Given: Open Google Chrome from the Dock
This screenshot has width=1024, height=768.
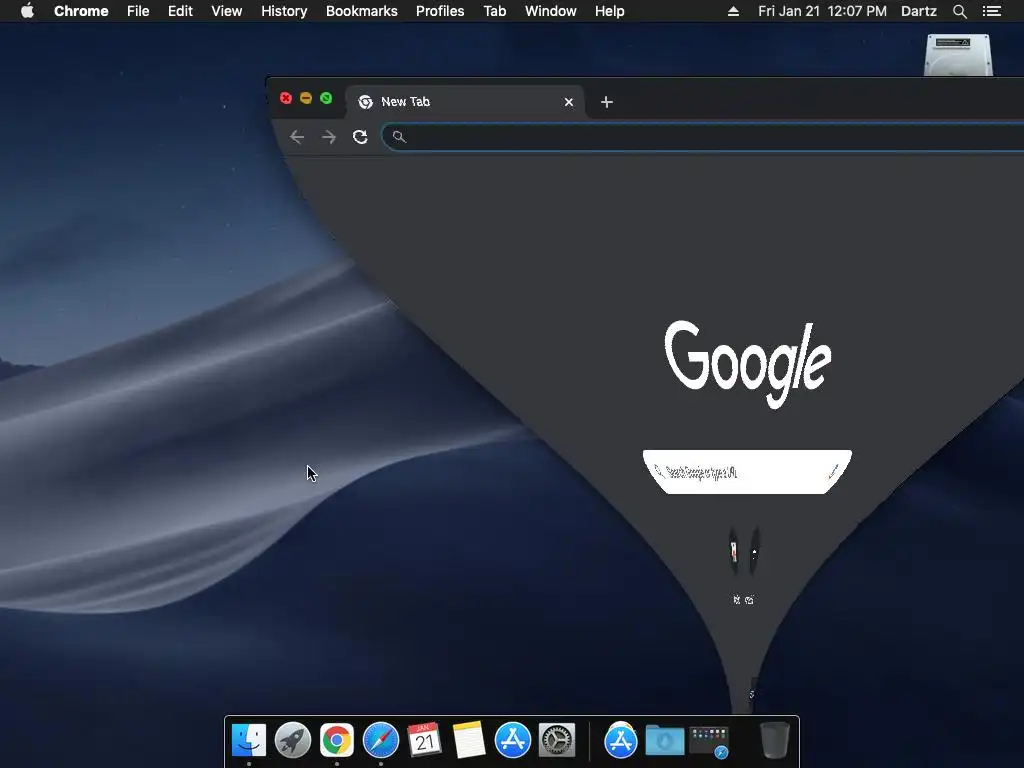Looking at the screenshot, I should coord(336,740).
